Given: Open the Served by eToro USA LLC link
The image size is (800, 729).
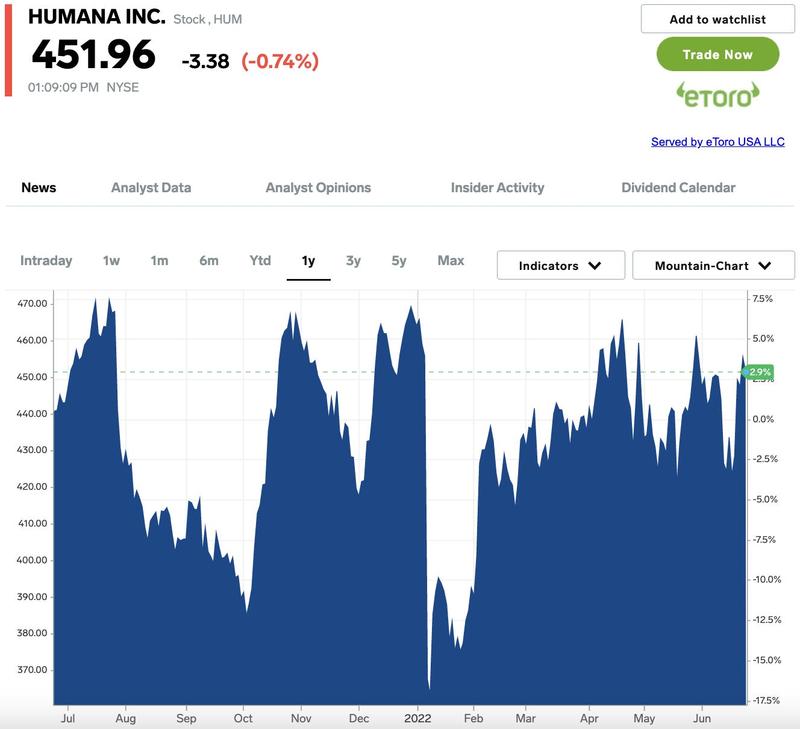Looking at the screenshot, I should [717, 142].
